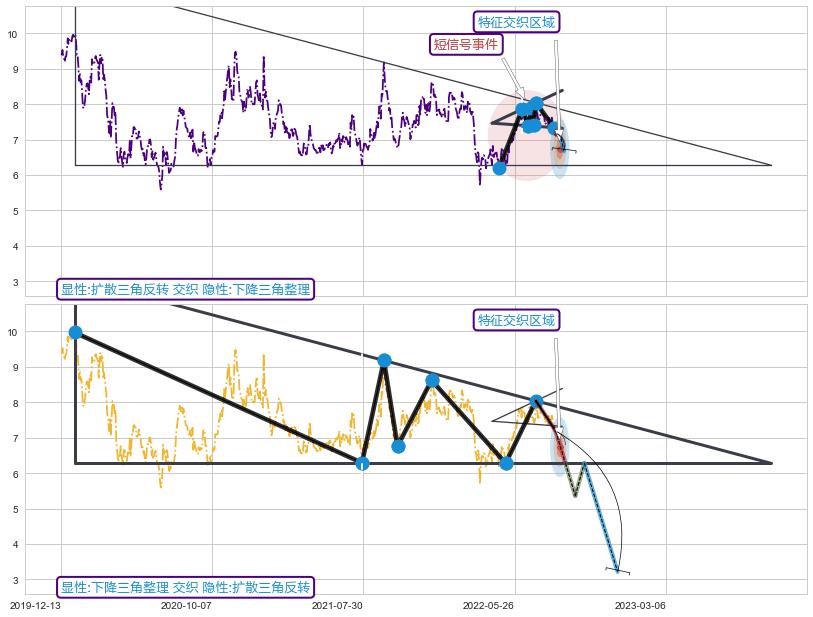Click the 短信号事件 annotation label
This screenshot has width=813, height=617.
point(466,44)
